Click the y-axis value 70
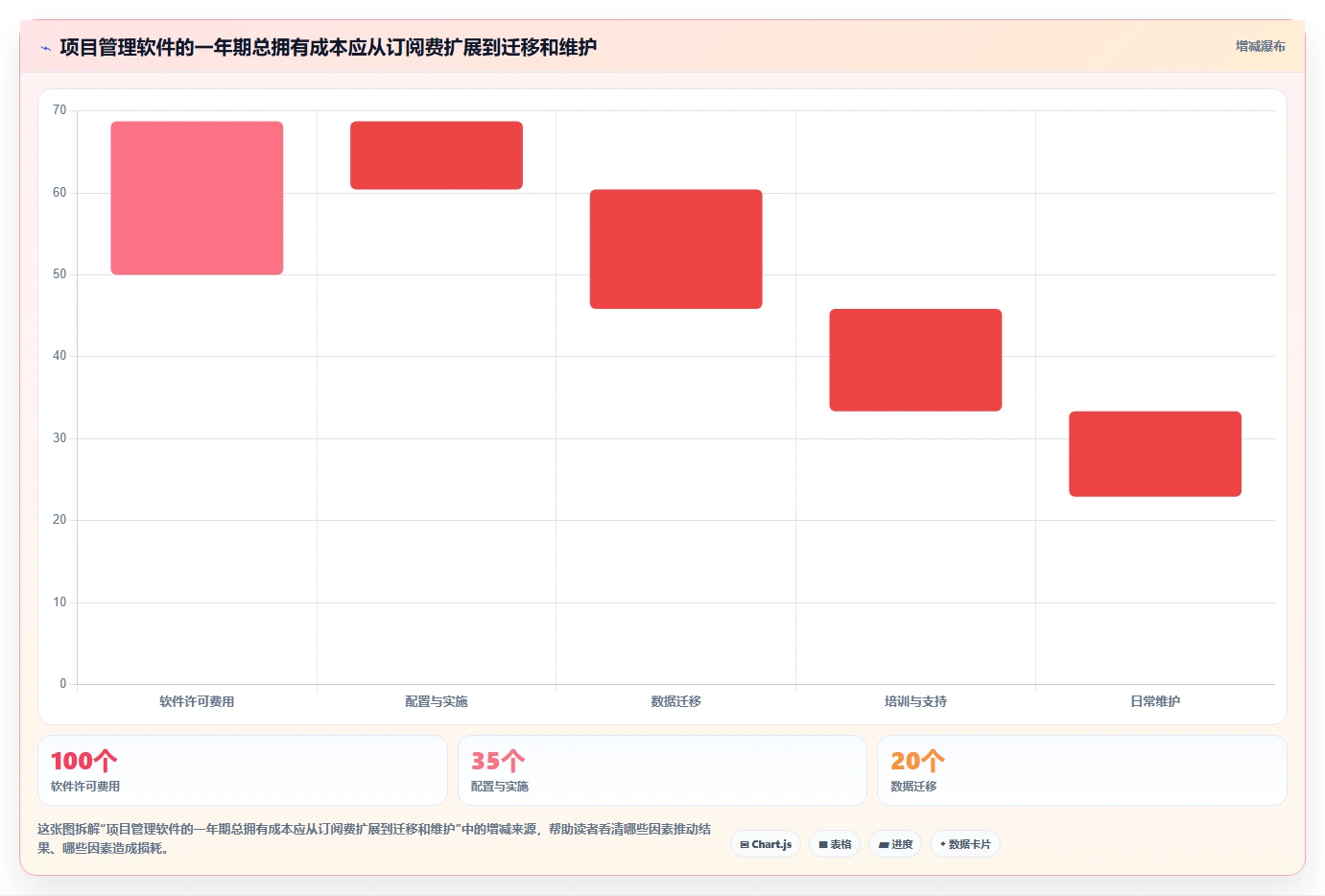1325x896 pixels. [x=59, y=110]
